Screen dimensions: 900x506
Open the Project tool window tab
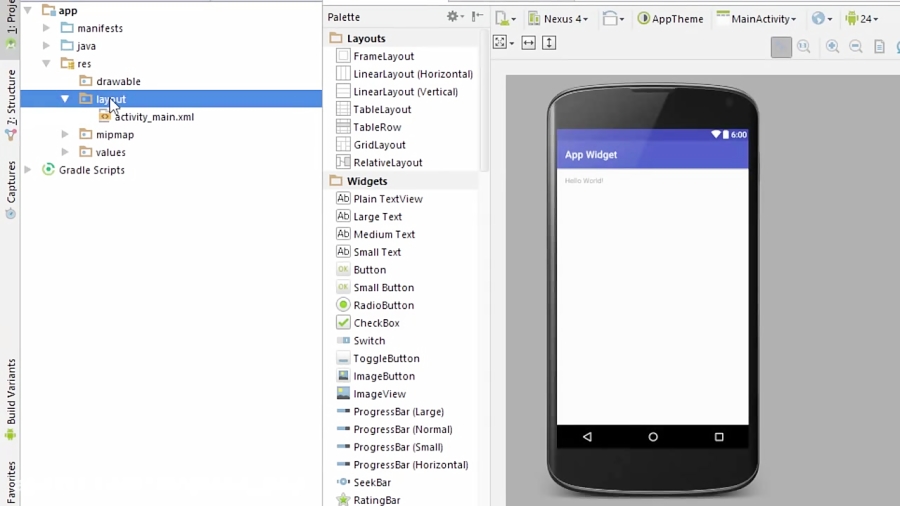coord(10,24)
